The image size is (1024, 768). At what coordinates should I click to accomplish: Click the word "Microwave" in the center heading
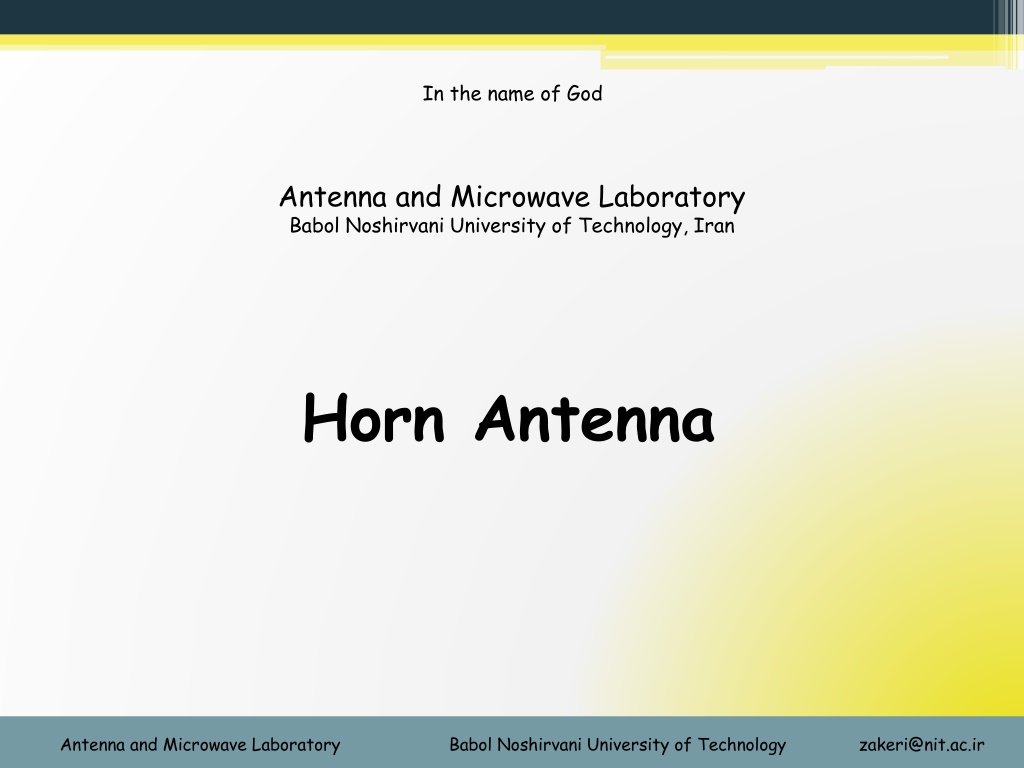(520, 197)
